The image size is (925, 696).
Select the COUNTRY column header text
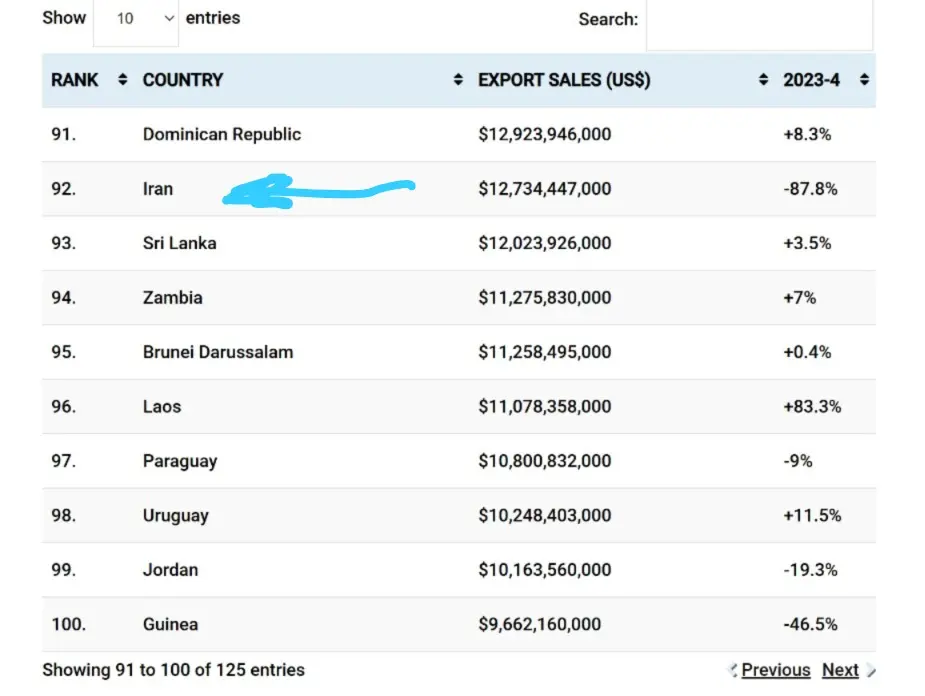tap(183, 80)
